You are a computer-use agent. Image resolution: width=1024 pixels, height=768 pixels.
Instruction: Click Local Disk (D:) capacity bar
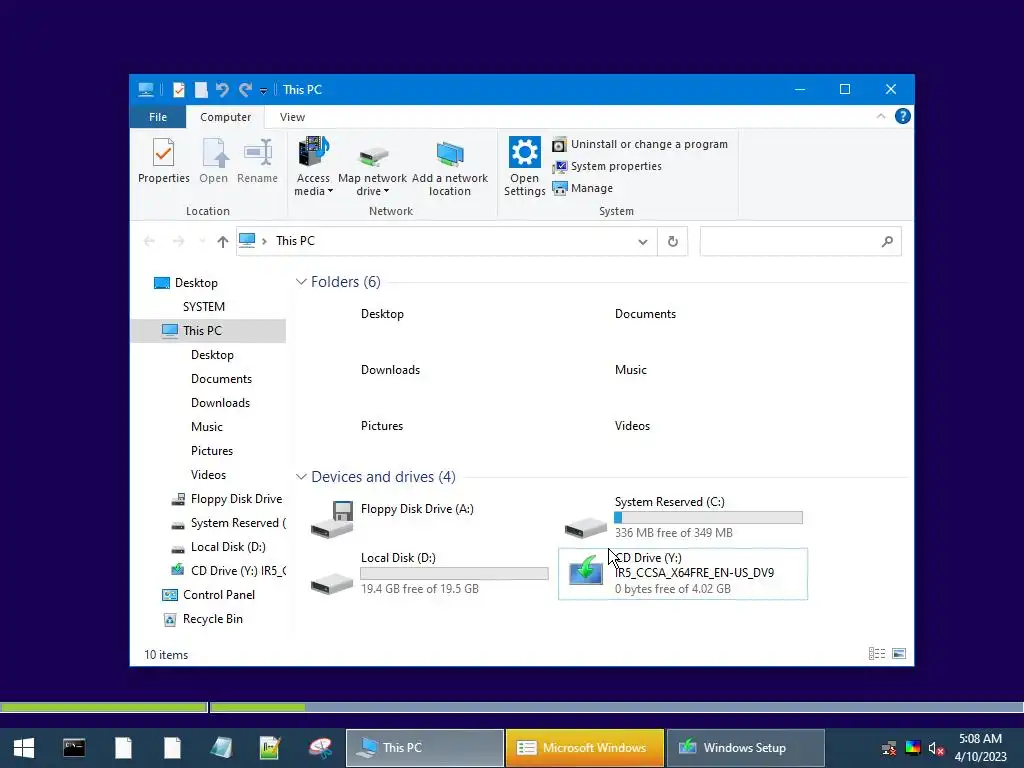pos(455,573)
